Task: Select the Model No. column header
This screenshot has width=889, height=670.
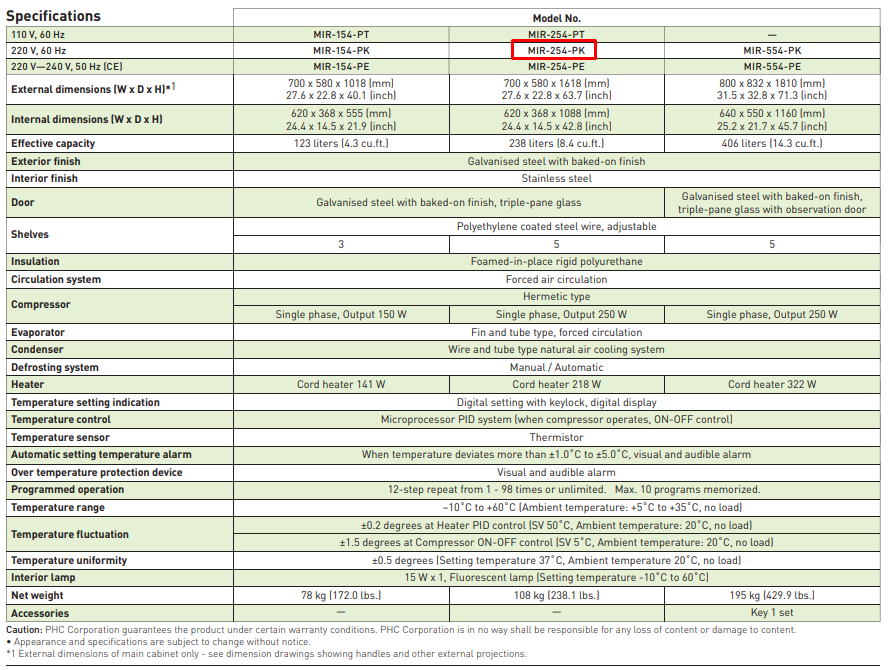Action: [x=556, y=18]
